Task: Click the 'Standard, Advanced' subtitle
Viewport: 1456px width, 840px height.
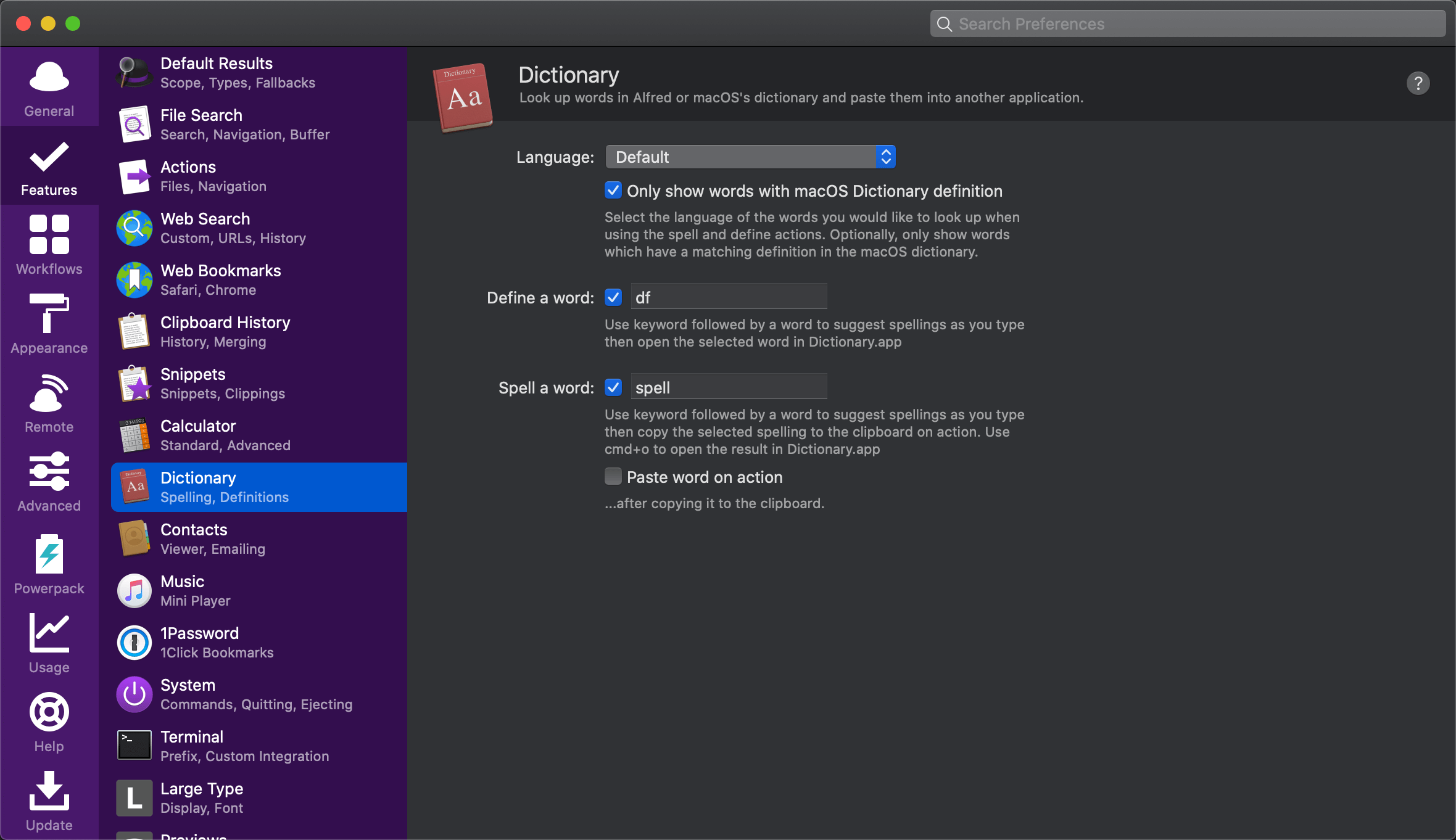Action: tap(225, 445)
